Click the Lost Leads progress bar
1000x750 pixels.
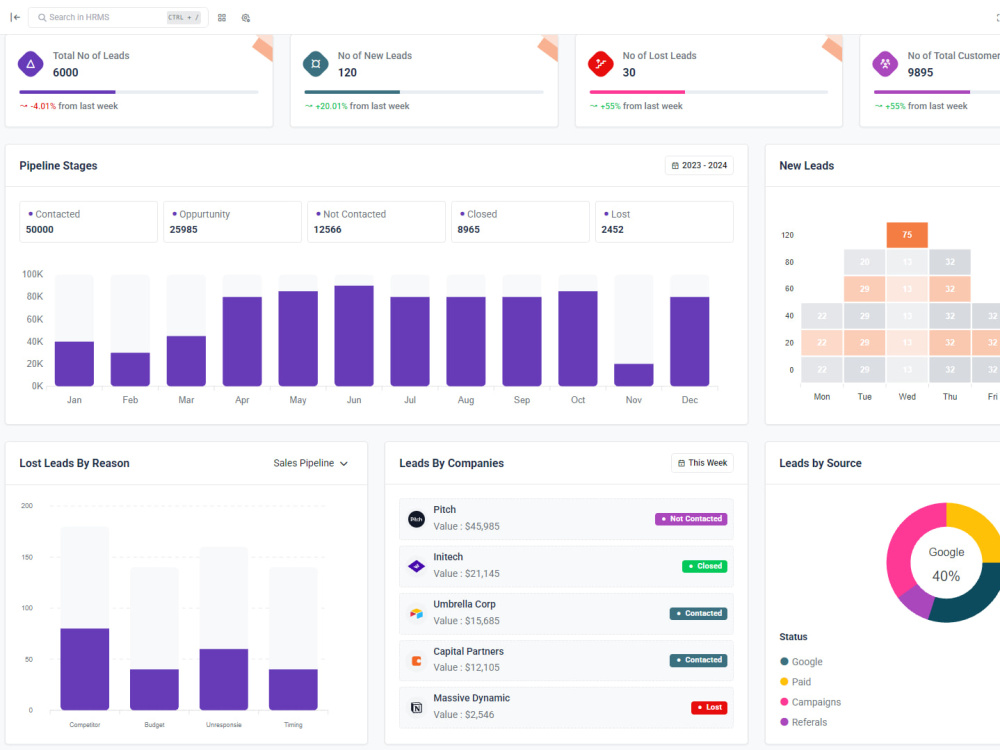(709, 92)
